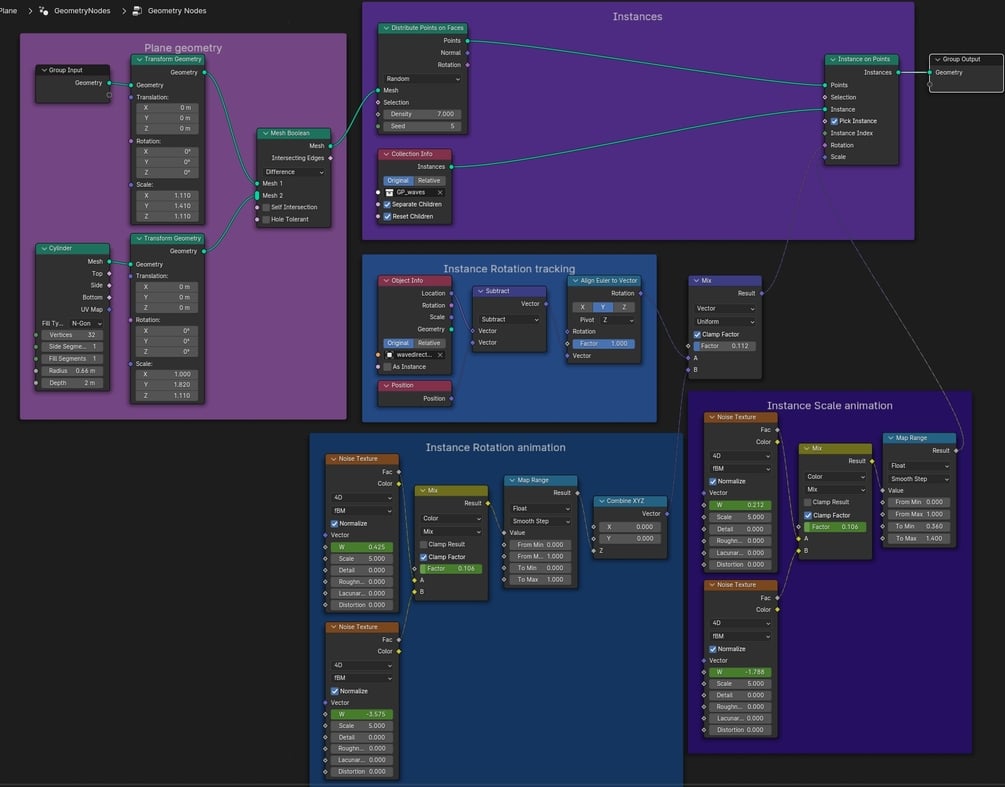
Task: Click the Vertices 32 field on Cylinder
Action: coord(72,335)
